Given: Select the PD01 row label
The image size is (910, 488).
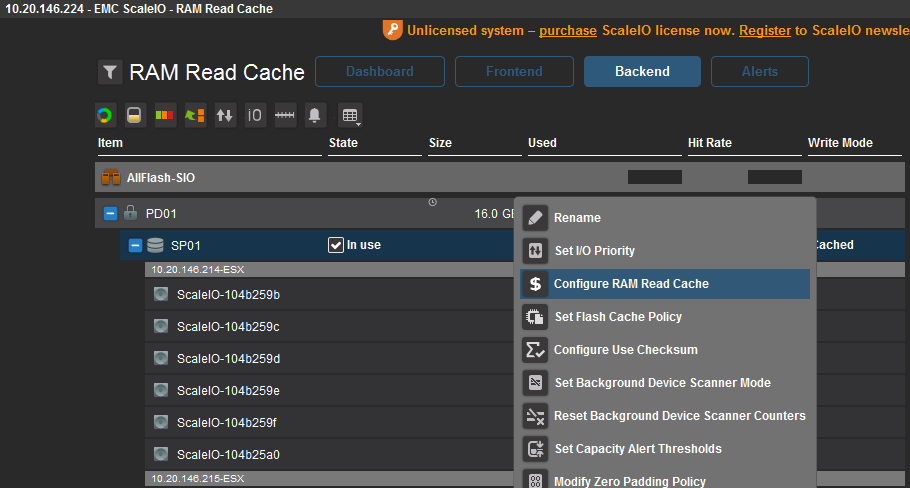Looking at the screenshot, I should point(161,214).
